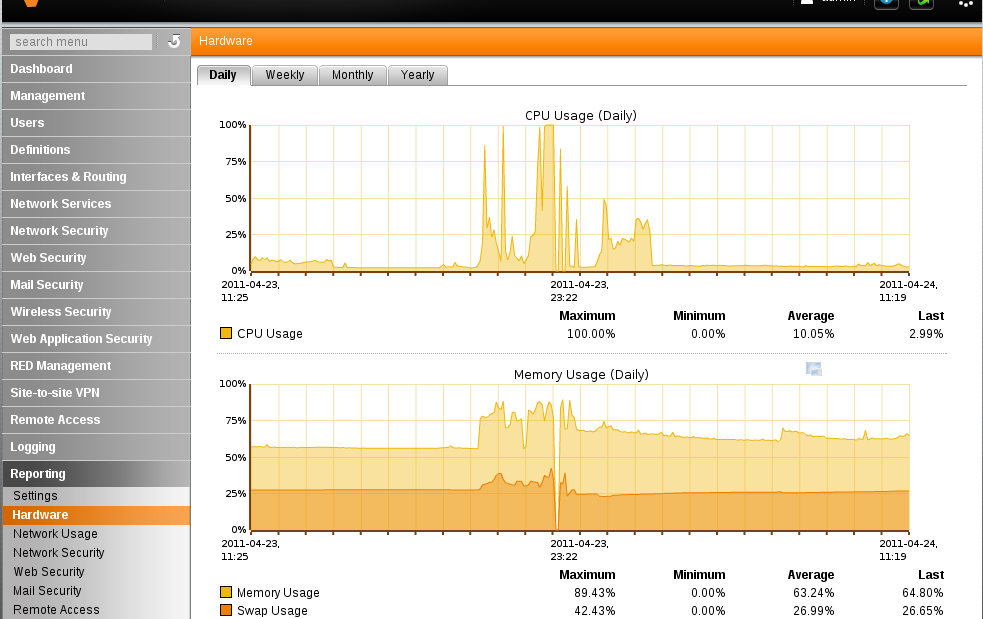This screenshot has height=619, width=983.
Task: Open the Dashboard menu item
Action: (x=41, y=69)
